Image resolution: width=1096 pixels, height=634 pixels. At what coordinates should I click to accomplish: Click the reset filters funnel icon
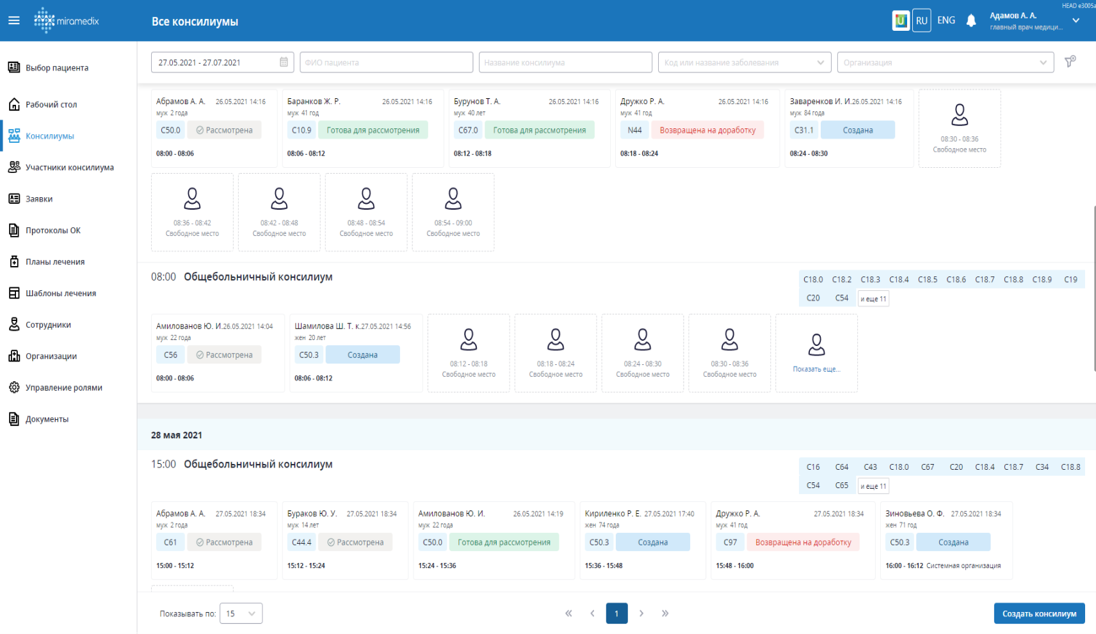pos(1070,62)
